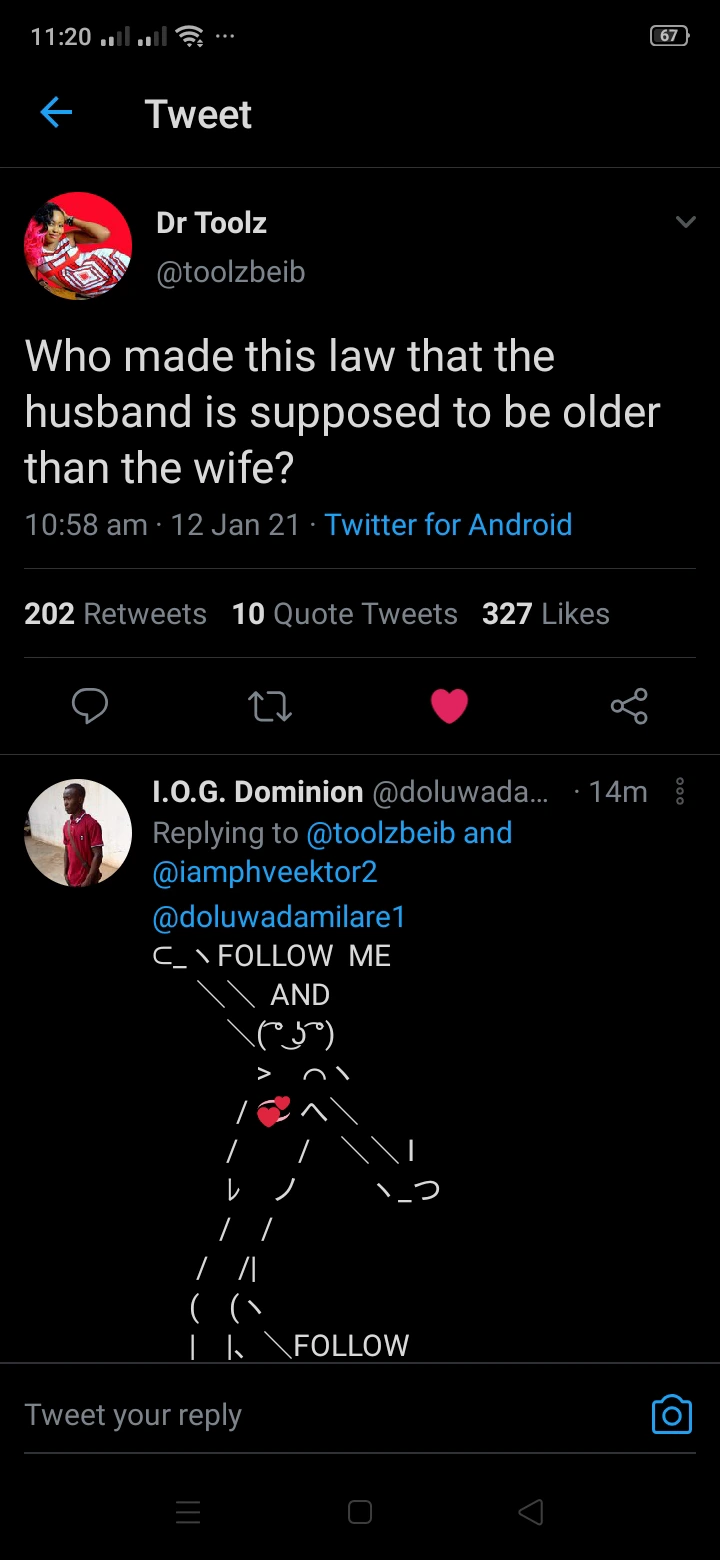Tap the Tweet your reply field
This screenshot has width=720, height=1560.
click(300, 1415)
